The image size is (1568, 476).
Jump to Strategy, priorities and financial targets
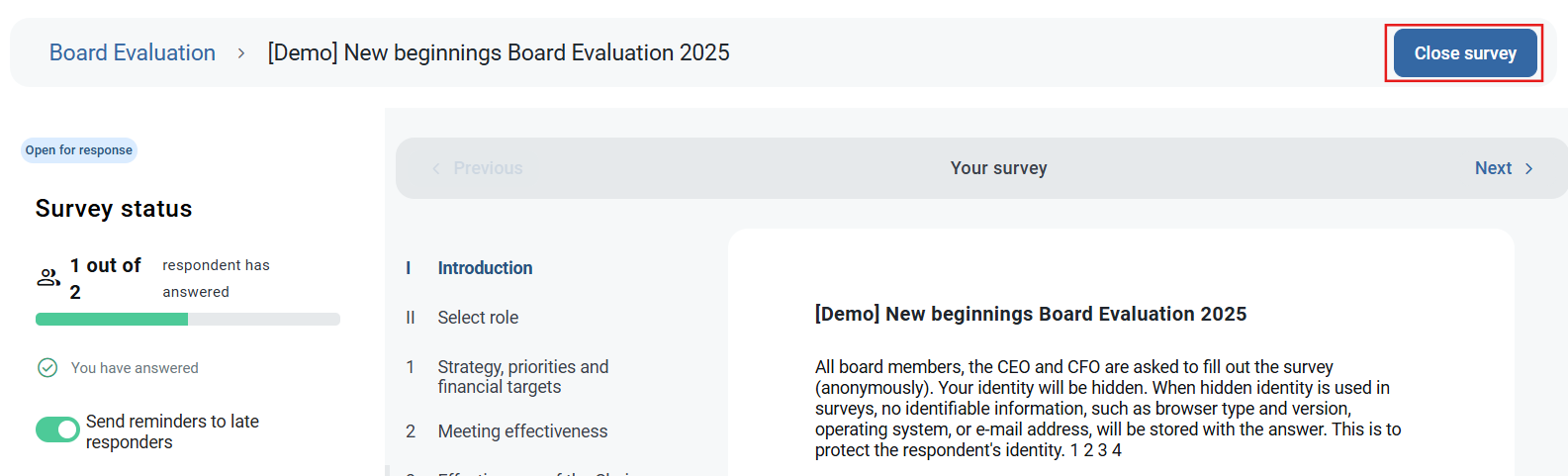522,377
